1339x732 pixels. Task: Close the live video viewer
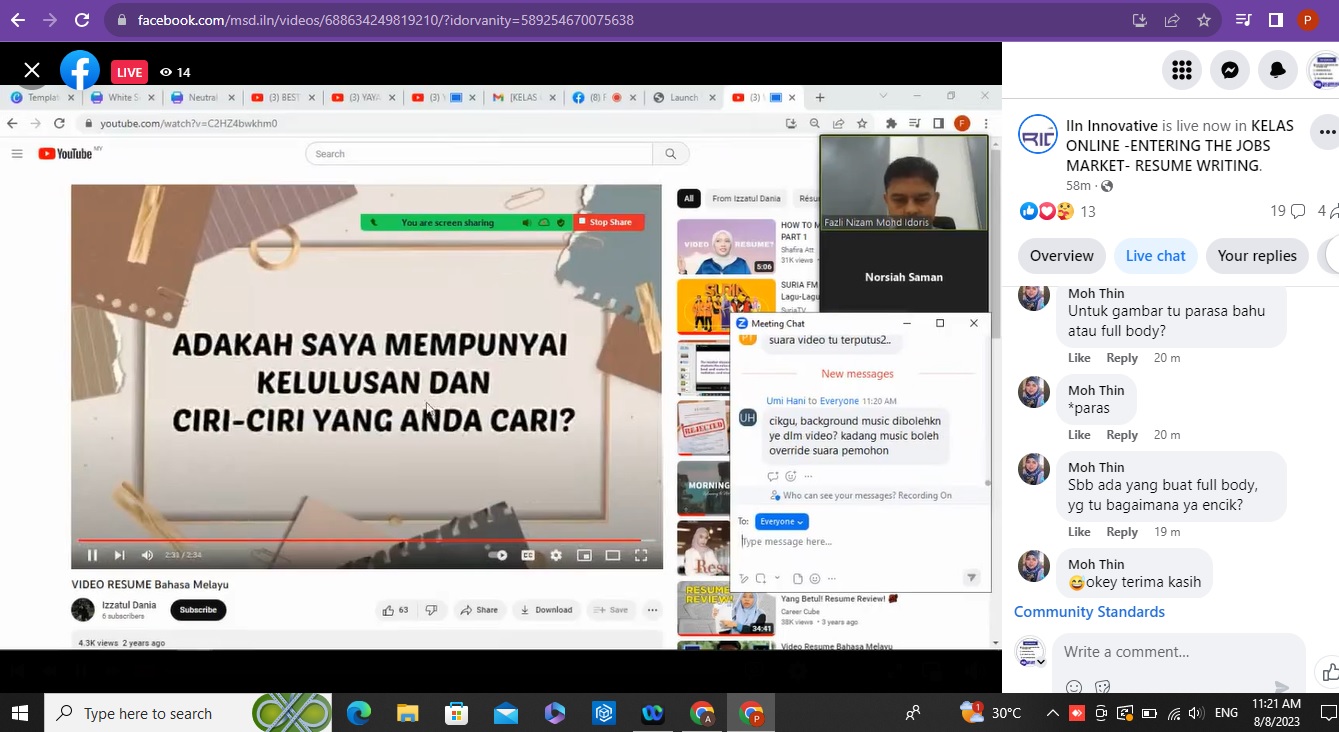click(32, 70)
